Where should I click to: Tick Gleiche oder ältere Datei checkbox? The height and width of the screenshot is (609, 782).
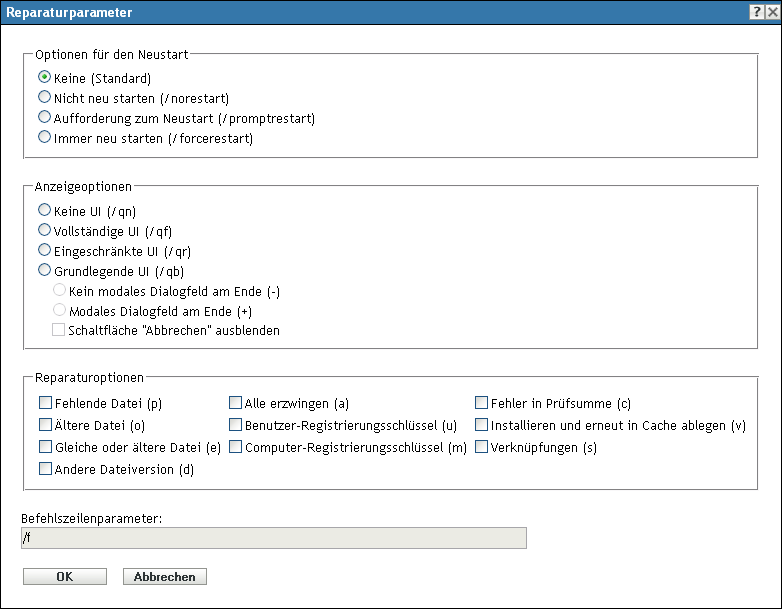tap(45, 447)
